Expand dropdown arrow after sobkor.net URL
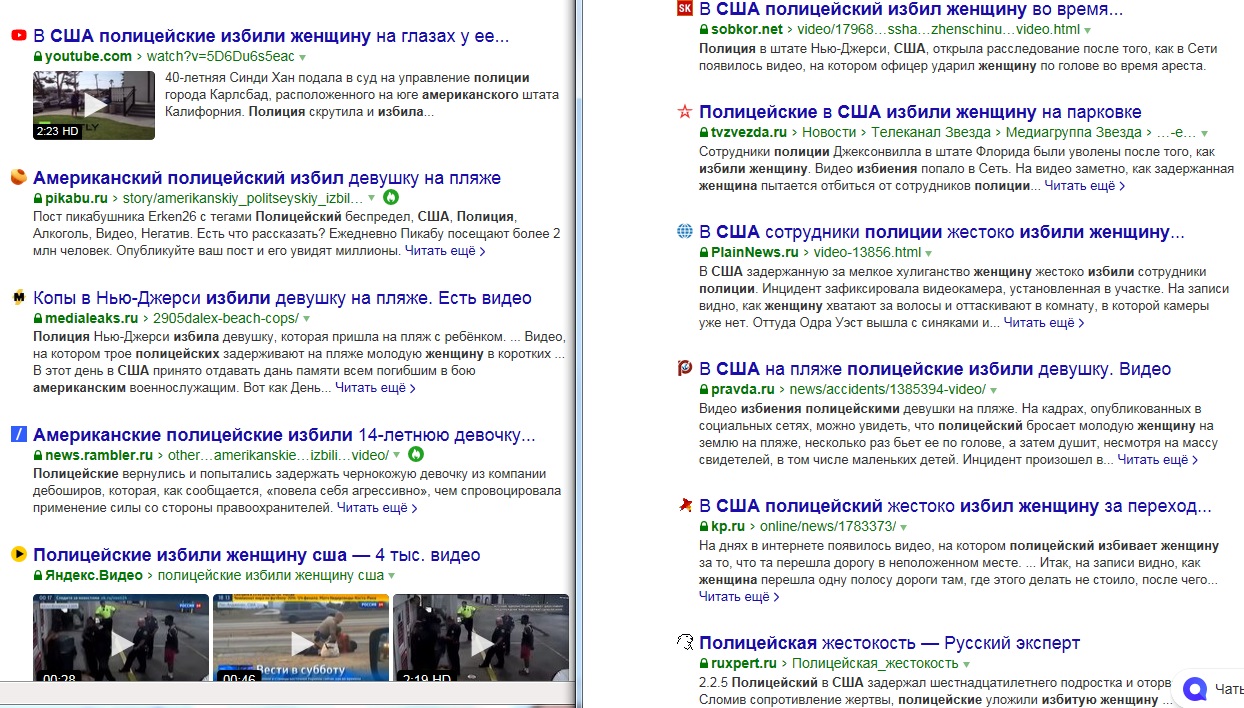The image size is (1244, 708). coord(1088,30)
